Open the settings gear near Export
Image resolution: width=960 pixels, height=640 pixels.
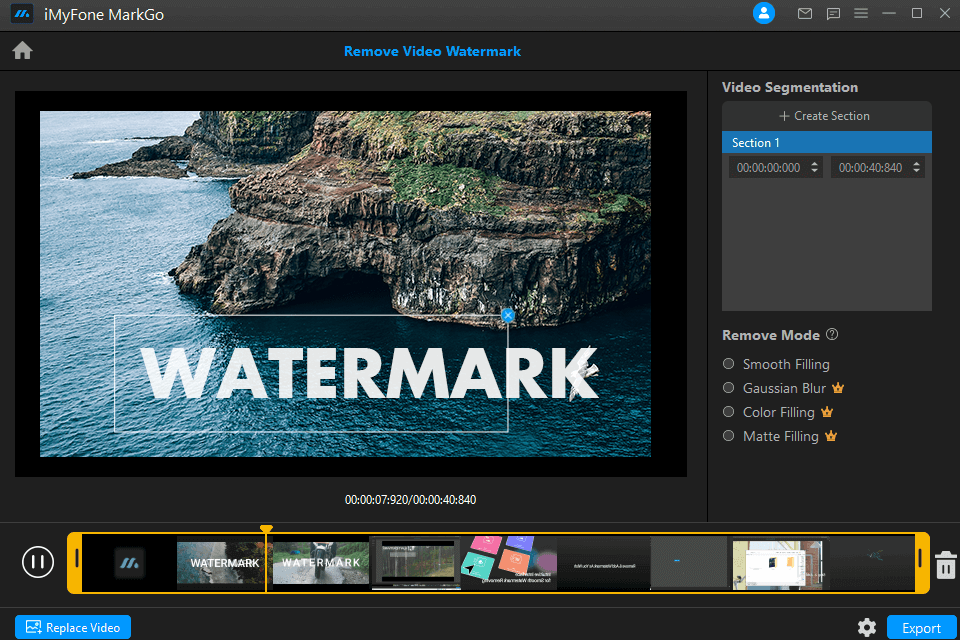click(x=867, y=627)
